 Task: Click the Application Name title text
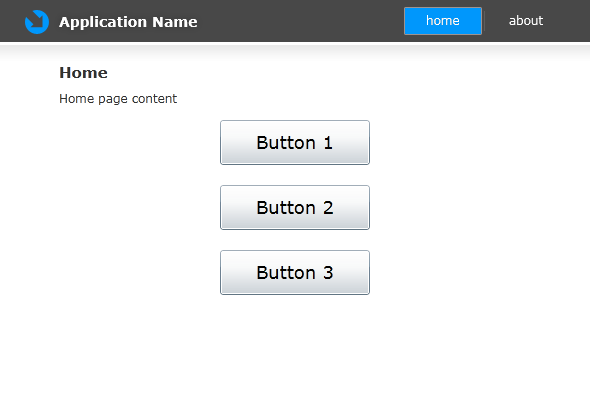pos(128,22)
